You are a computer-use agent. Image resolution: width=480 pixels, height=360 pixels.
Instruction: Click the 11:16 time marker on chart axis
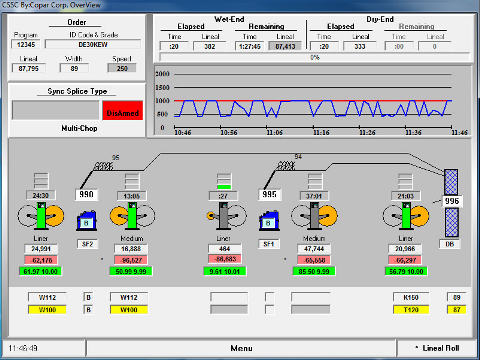coord(321,133)
